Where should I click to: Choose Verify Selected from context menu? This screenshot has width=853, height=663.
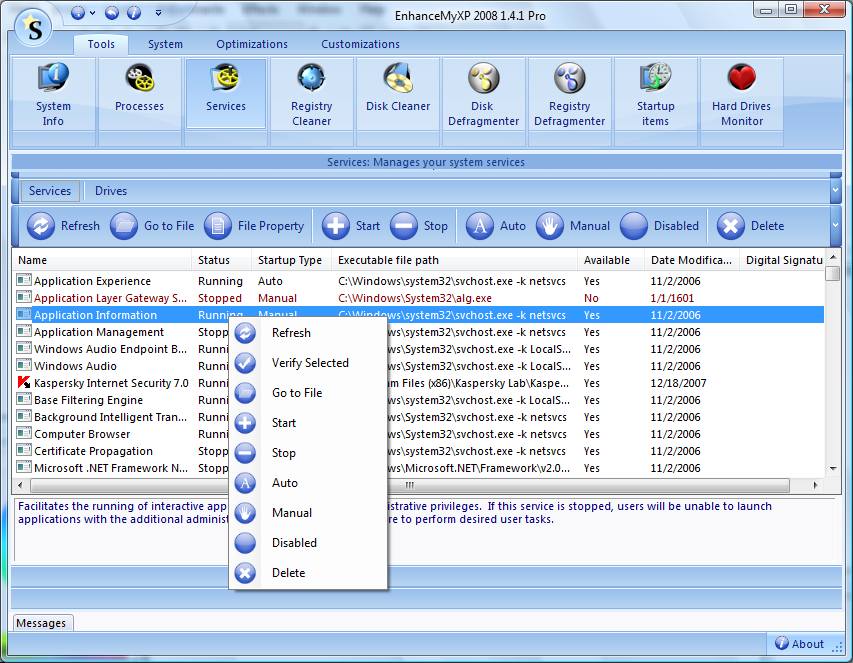(x=310, y=363)
